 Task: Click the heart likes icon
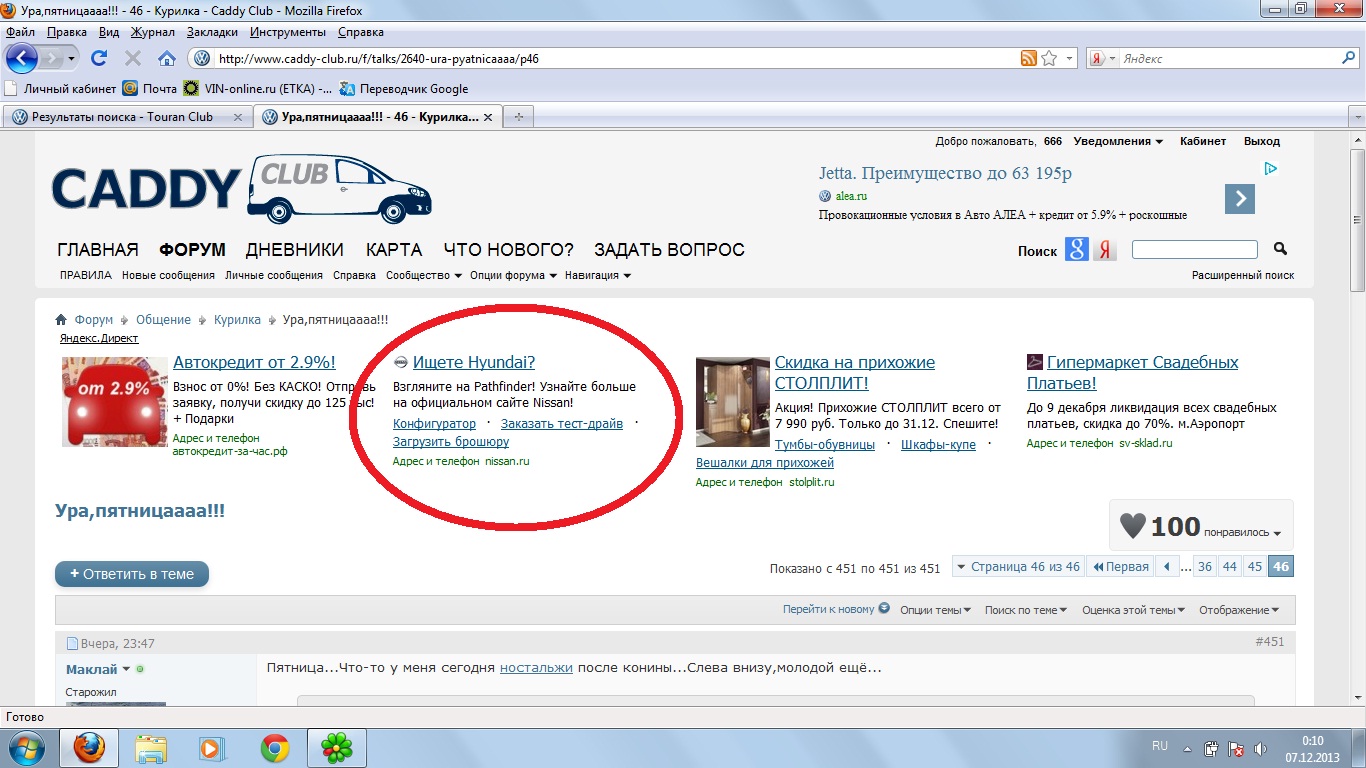(x=1132, y=525)
